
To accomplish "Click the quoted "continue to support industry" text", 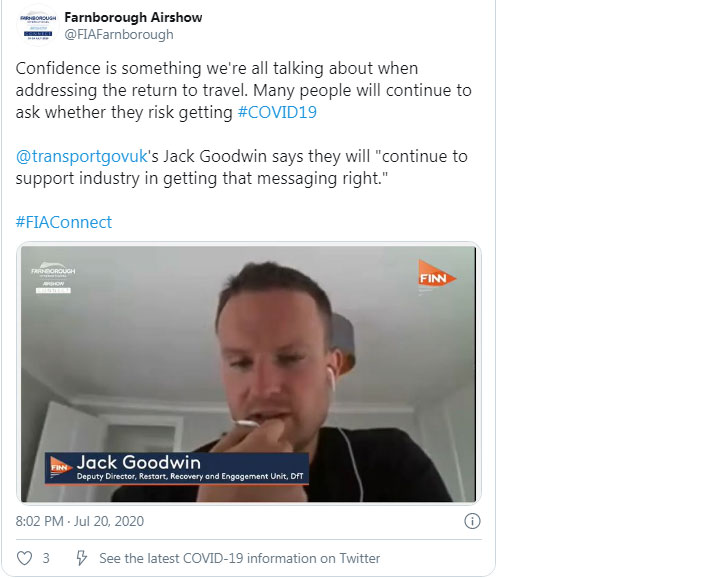I will tap(242, 167).
